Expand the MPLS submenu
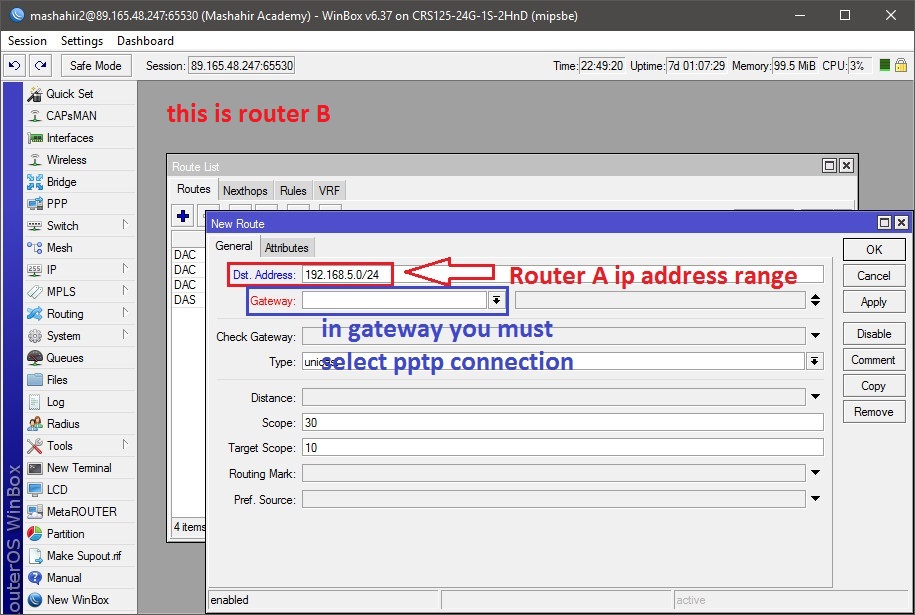 125,291
